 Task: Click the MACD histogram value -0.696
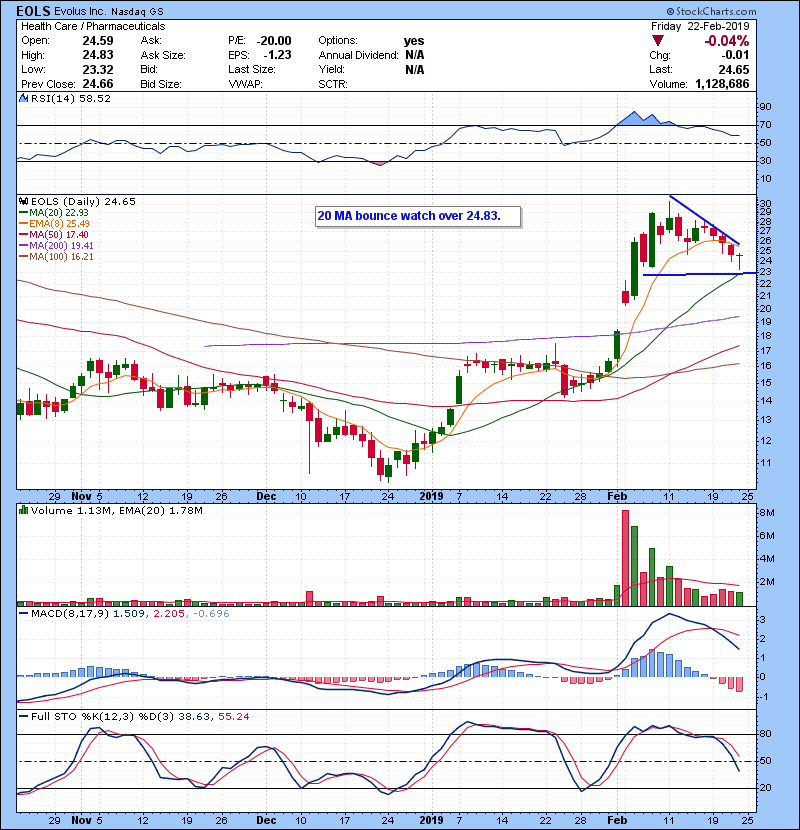pos(211,614)
